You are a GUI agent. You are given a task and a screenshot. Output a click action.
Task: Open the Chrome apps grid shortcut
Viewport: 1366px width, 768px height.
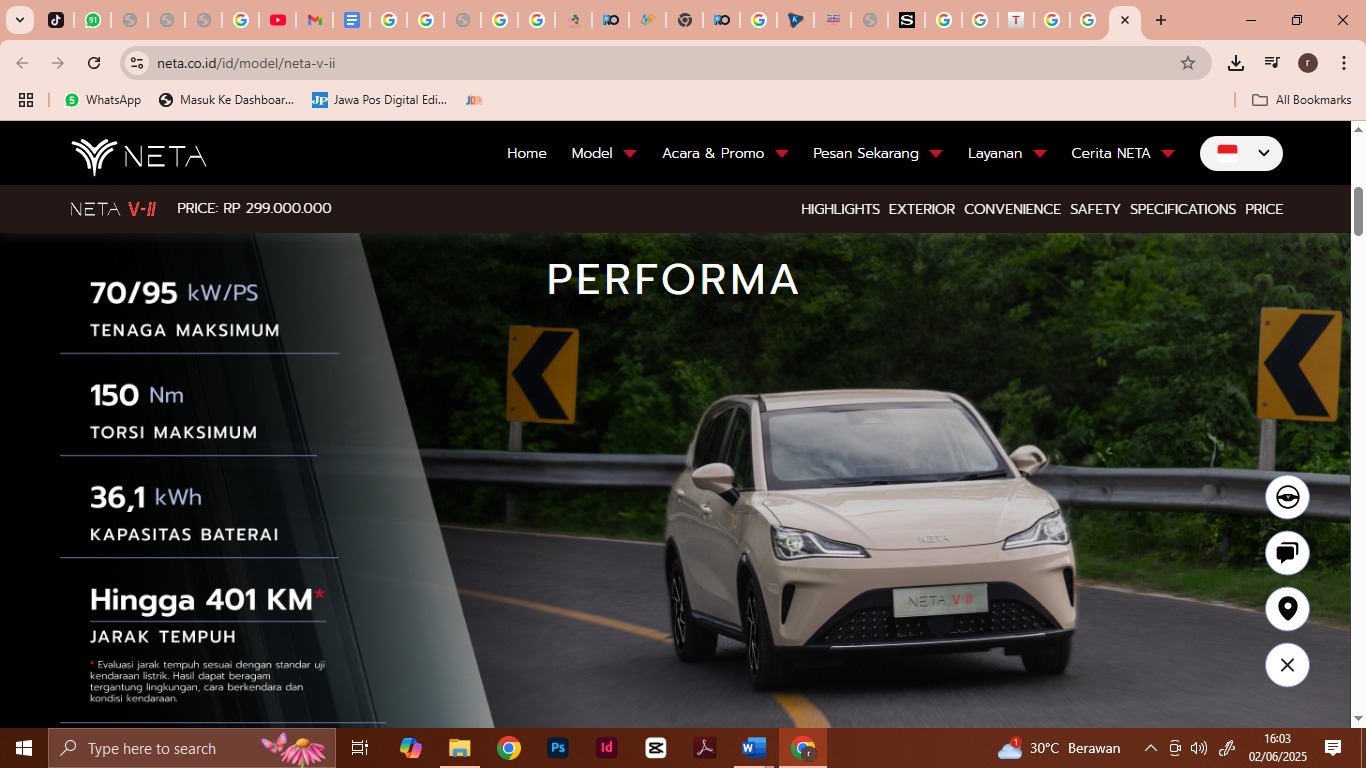tap(26, 100)
